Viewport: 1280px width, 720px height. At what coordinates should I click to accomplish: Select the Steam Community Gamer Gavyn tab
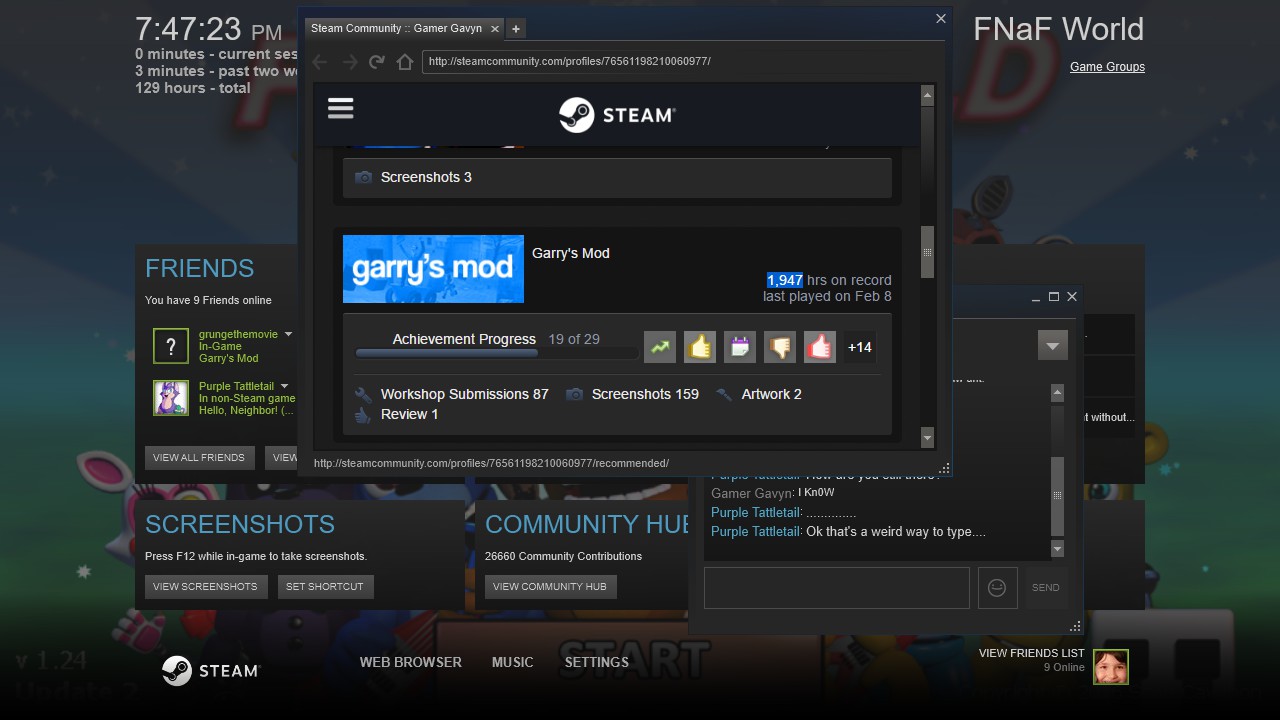click(395, 29)
